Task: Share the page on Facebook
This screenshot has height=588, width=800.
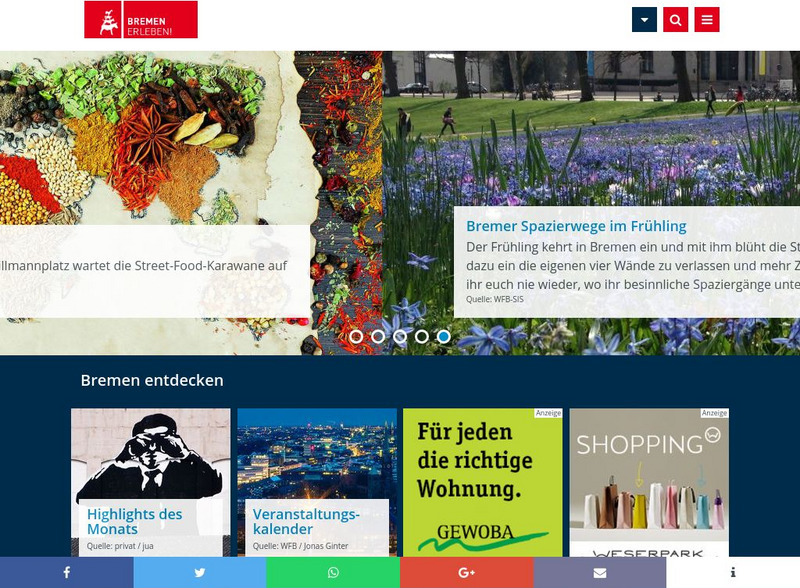Action: tap(66, 573)
